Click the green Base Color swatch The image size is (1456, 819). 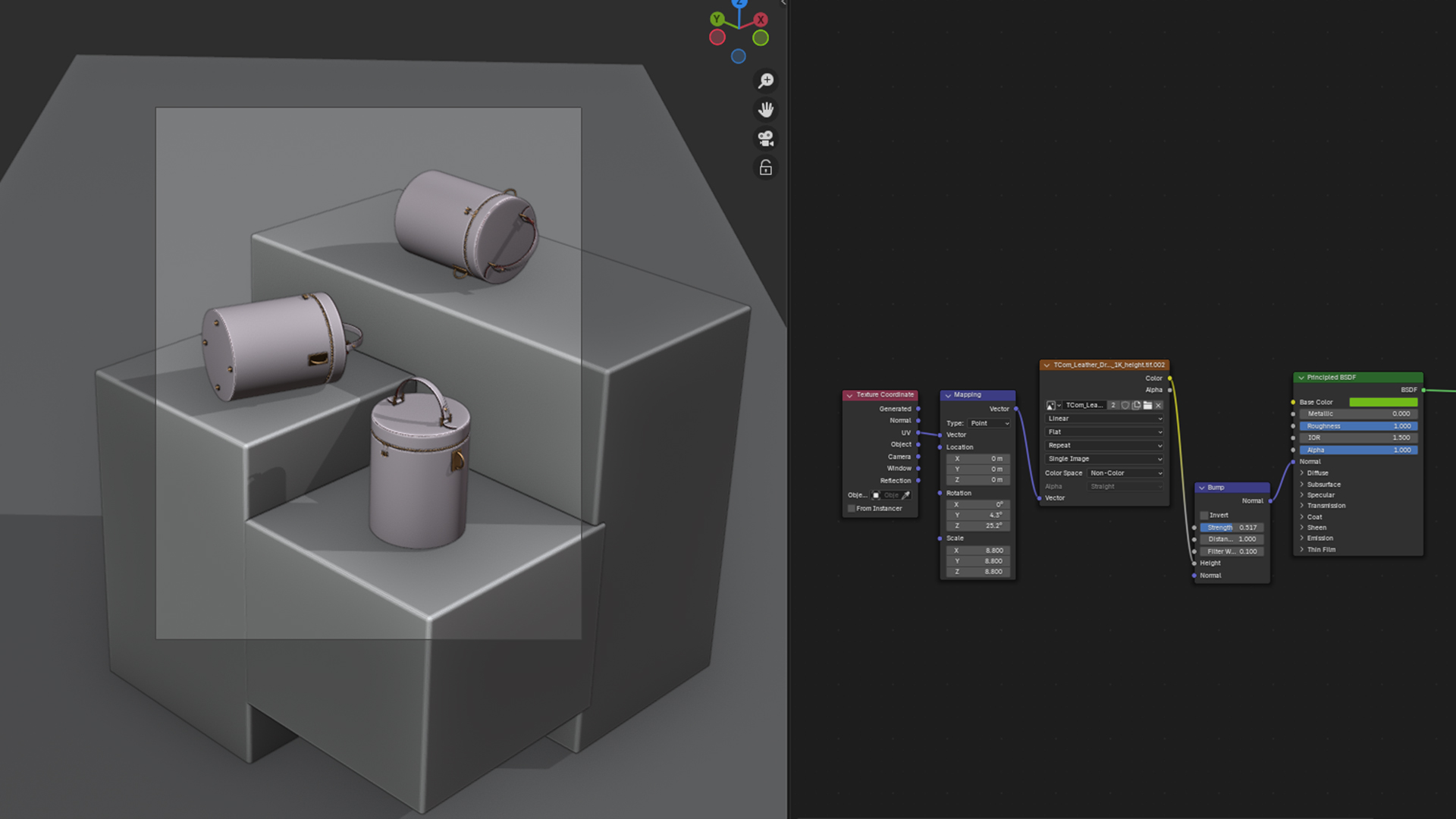click(x=1383, y=403)
